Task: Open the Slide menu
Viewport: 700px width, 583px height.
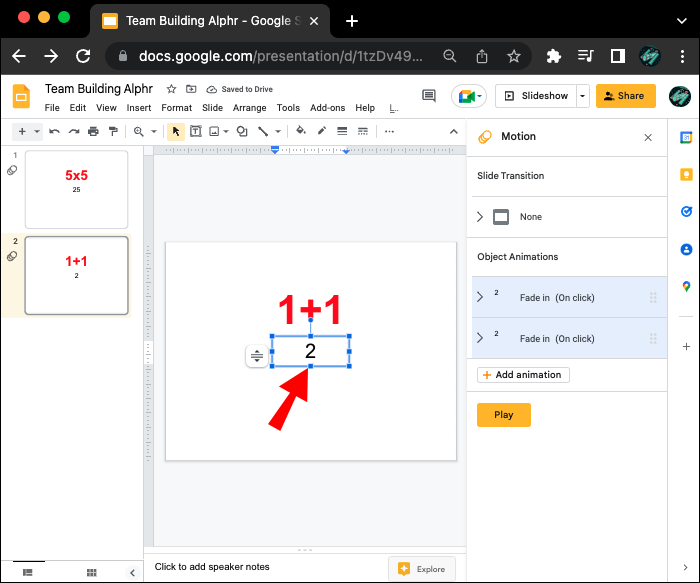Action: (212, 108)
